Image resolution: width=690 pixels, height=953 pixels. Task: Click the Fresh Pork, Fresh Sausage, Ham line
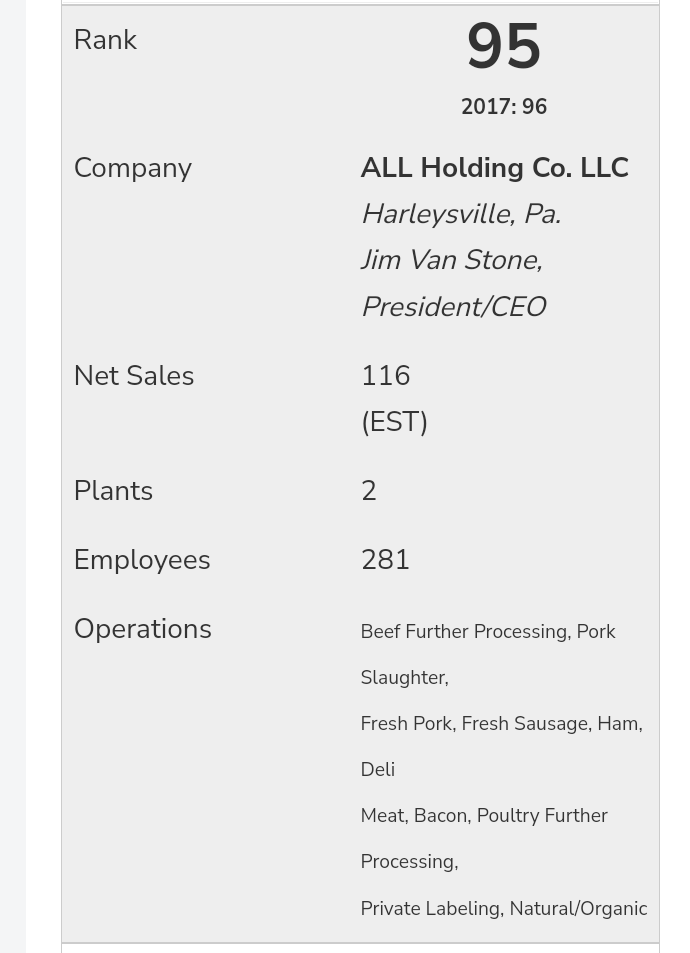point(501,724)
